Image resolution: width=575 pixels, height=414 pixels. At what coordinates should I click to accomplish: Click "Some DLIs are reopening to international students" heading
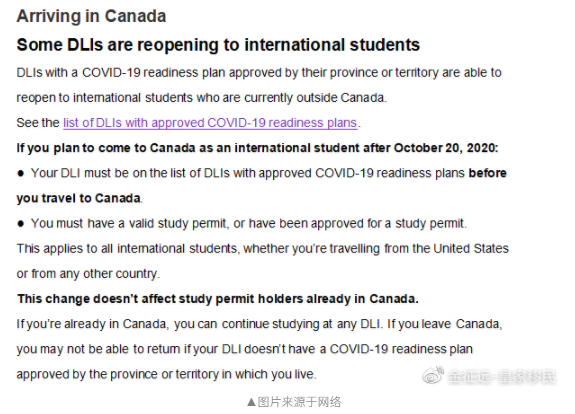click(218, 45)
